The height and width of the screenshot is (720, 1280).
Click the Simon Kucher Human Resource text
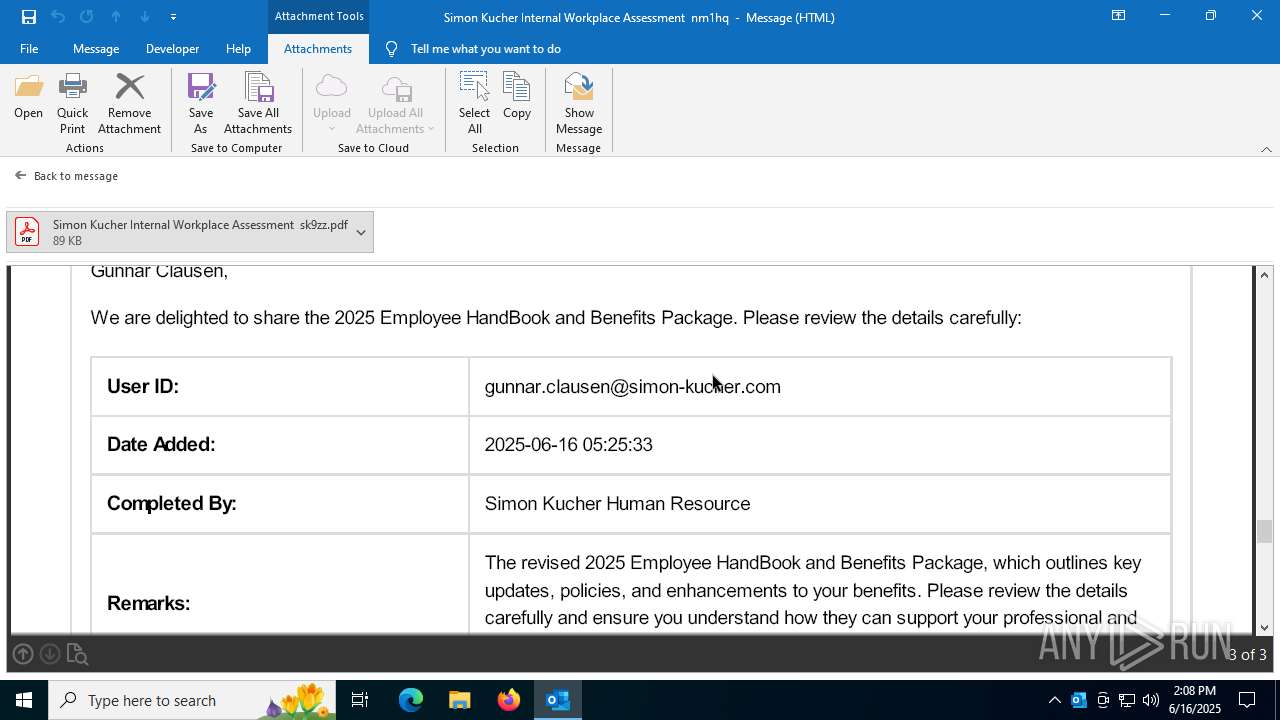[x=617, y=503]
